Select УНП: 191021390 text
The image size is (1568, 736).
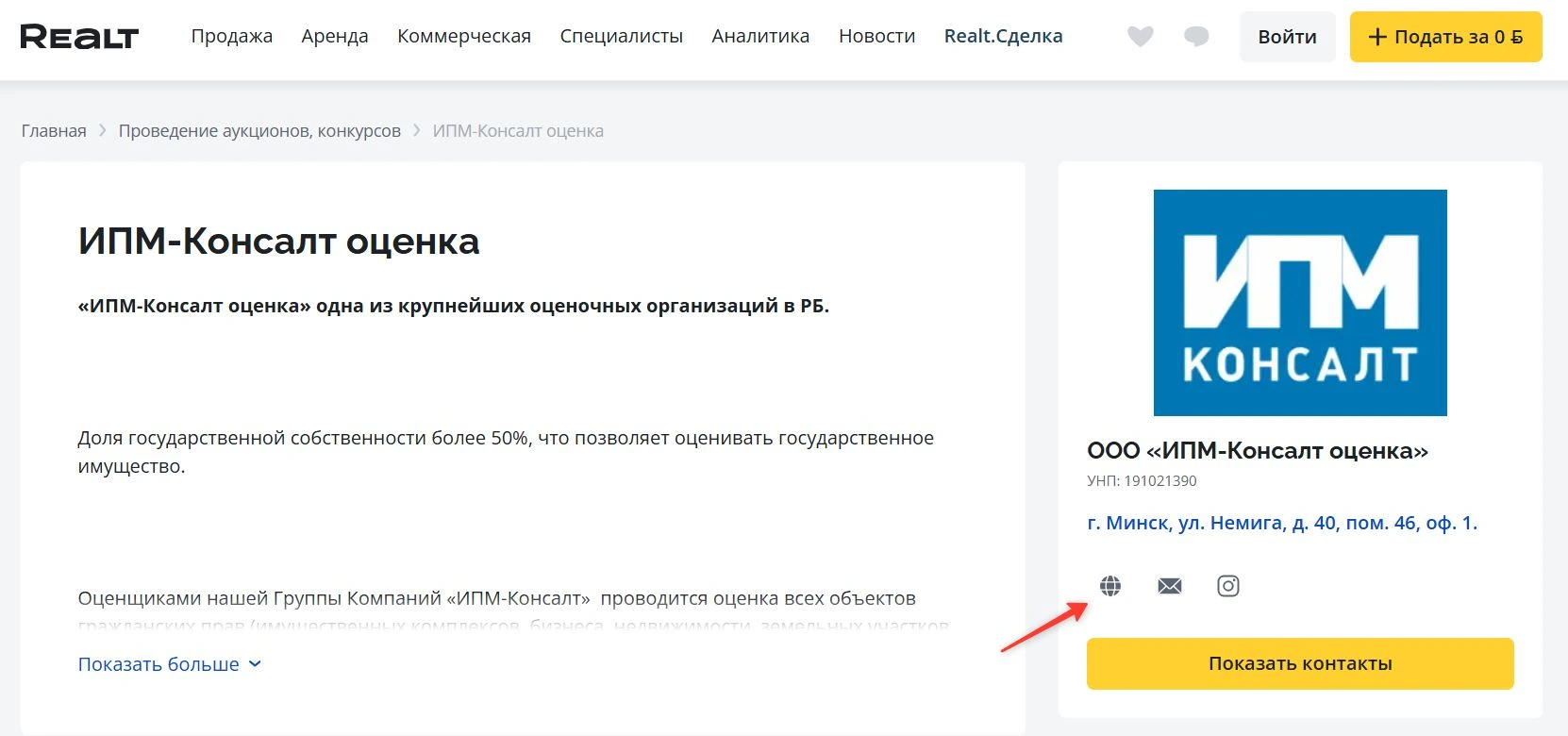pos(1142,481)
